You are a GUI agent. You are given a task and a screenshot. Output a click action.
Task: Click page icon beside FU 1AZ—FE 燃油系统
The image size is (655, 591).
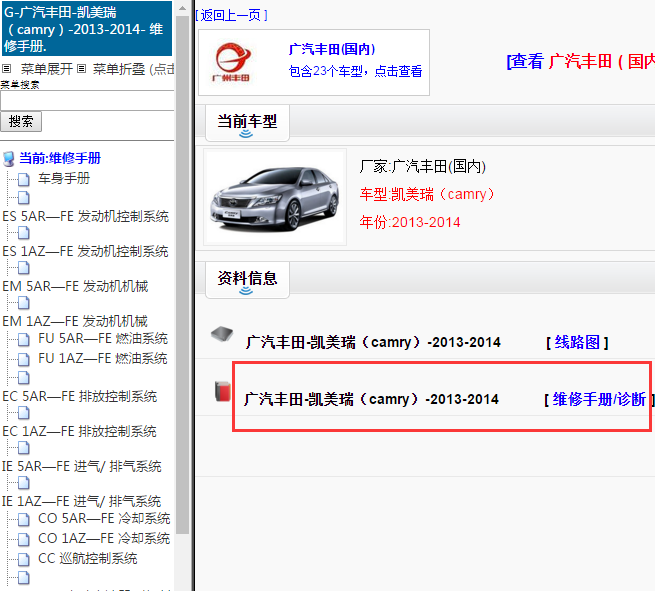(24, 360)
